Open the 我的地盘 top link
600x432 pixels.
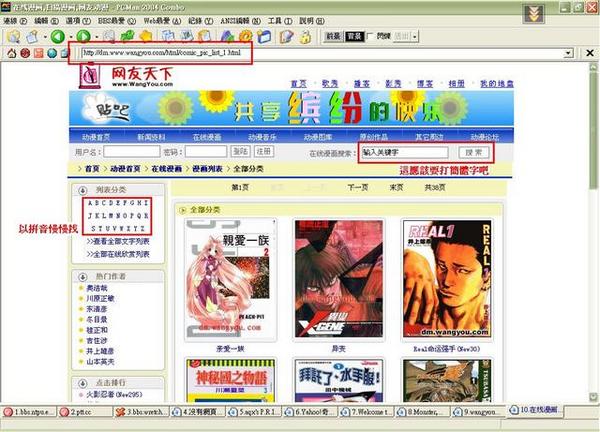click(497, 83)
